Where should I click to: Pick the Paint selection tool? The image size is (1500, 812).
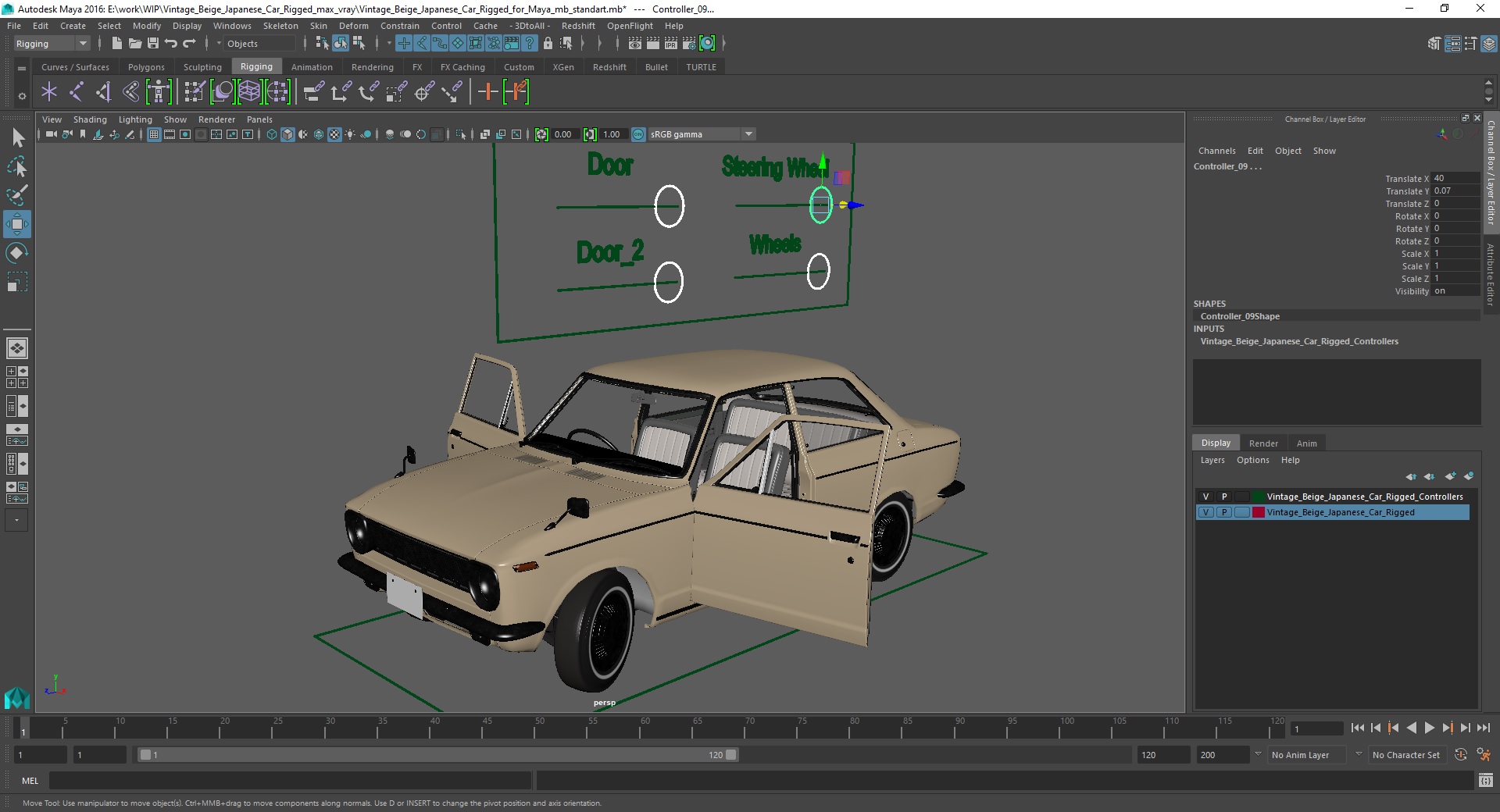(17, 194)
